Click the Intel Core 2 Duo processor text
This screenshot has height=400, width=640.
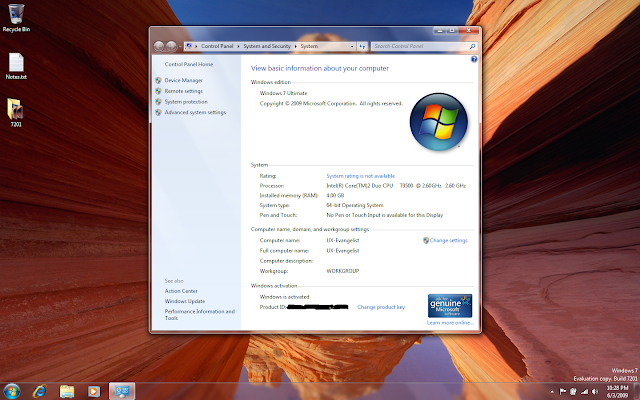click(396, 186)
